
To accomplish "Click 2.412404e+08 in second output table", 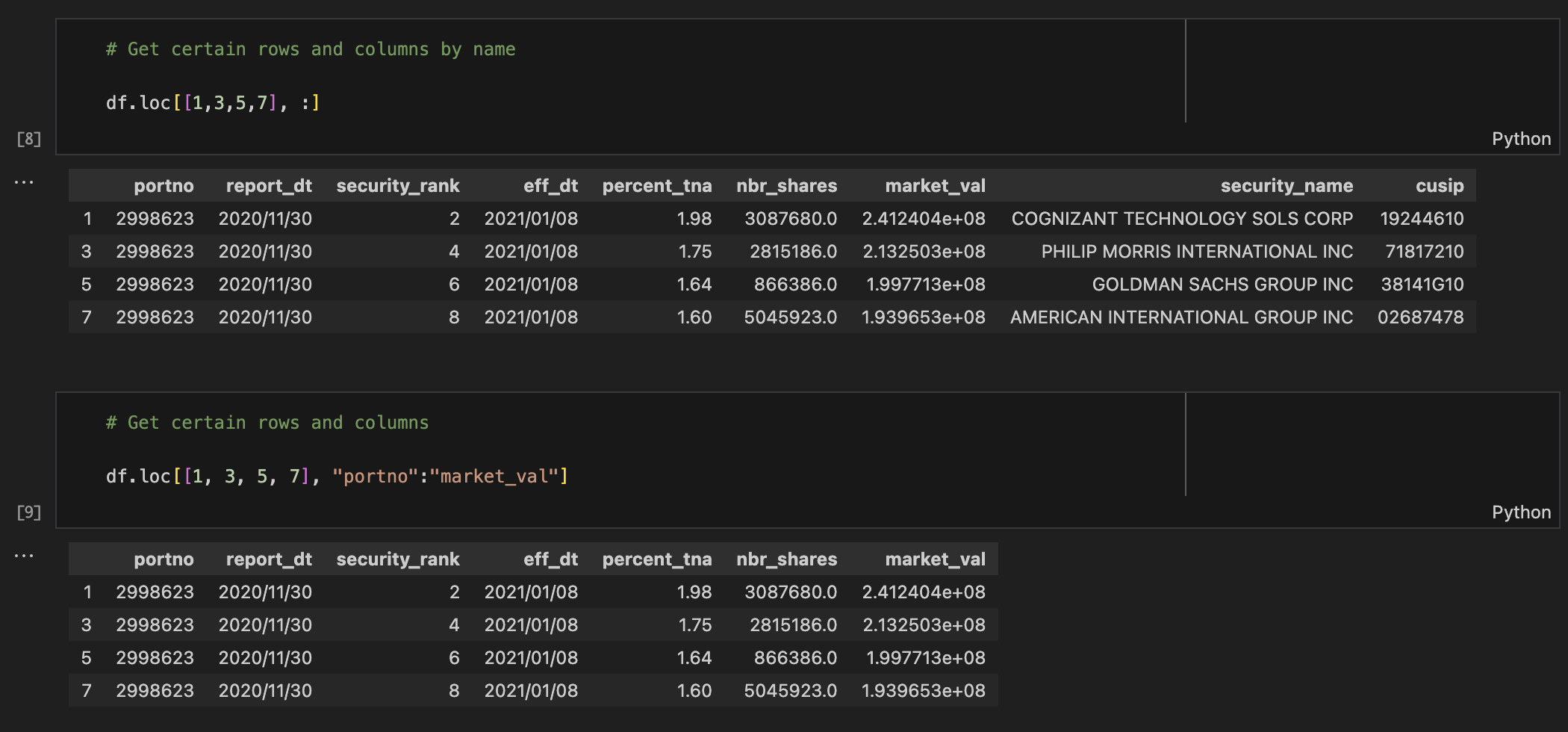I will (924, 592).
